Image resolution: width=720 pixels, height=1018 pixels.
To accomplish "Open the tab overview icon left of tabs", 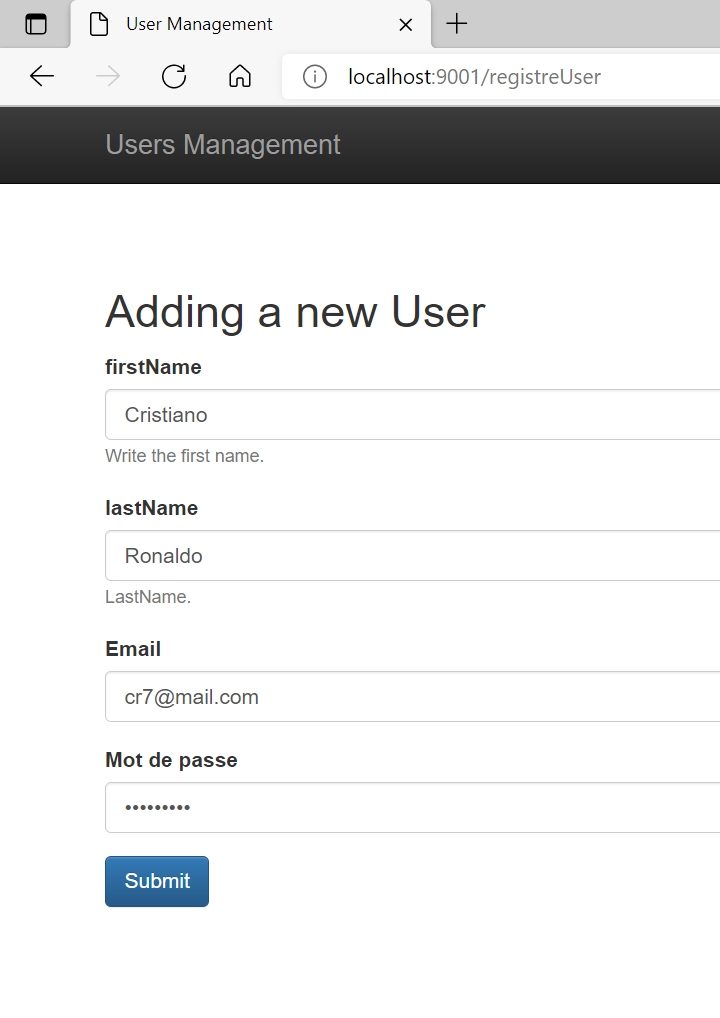I will (35, 23).
